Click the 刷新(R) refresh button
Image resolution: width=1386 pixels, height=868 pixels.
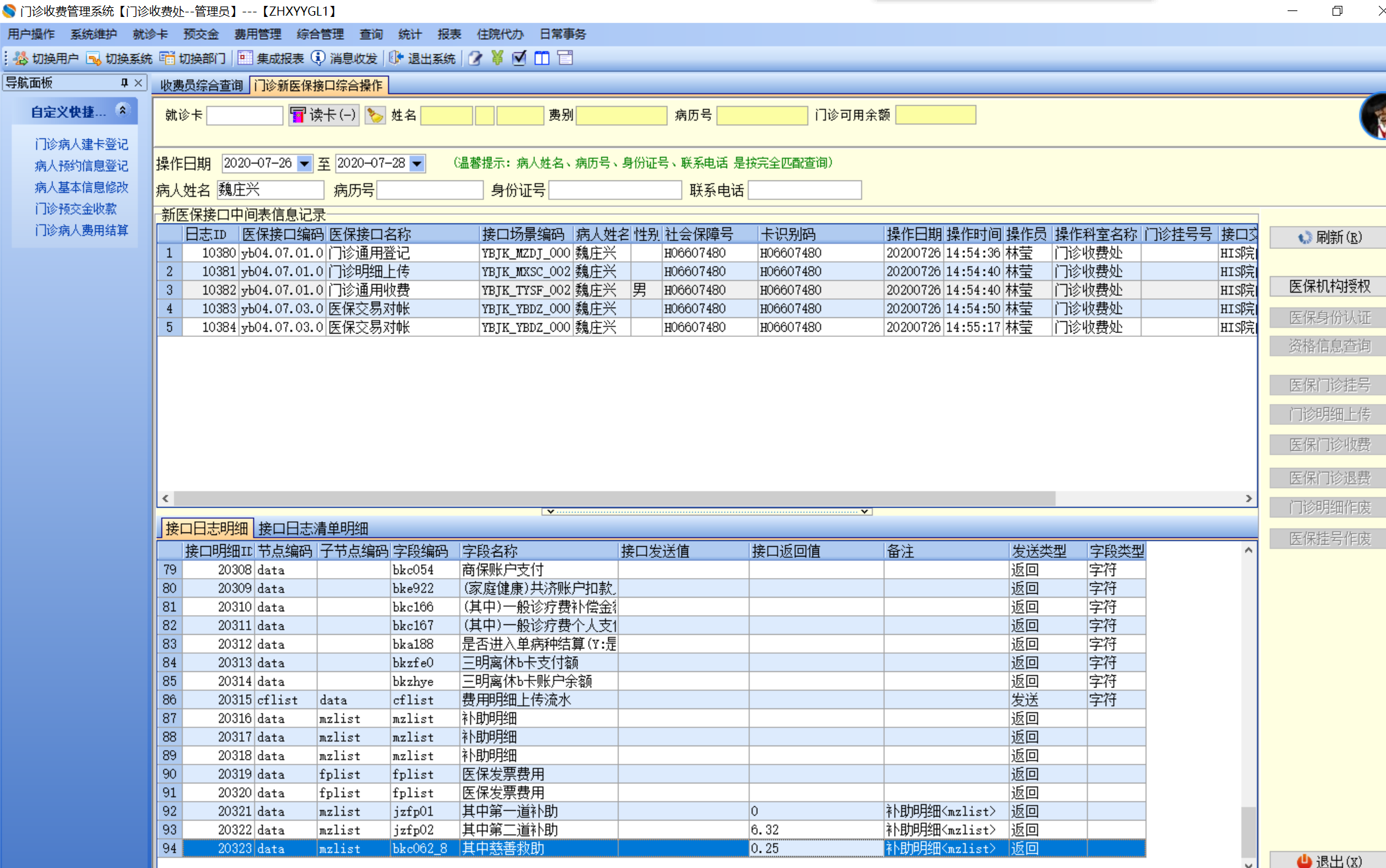(1329, 237)
